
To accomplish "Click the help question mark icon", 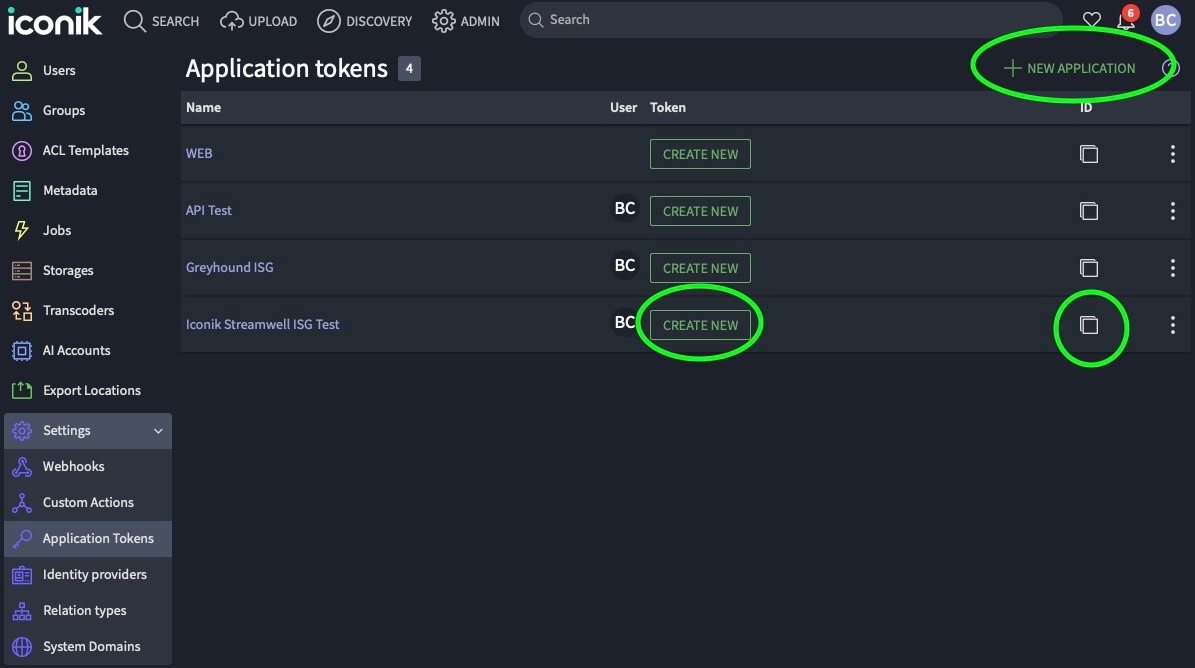I will pos(1171,68).
